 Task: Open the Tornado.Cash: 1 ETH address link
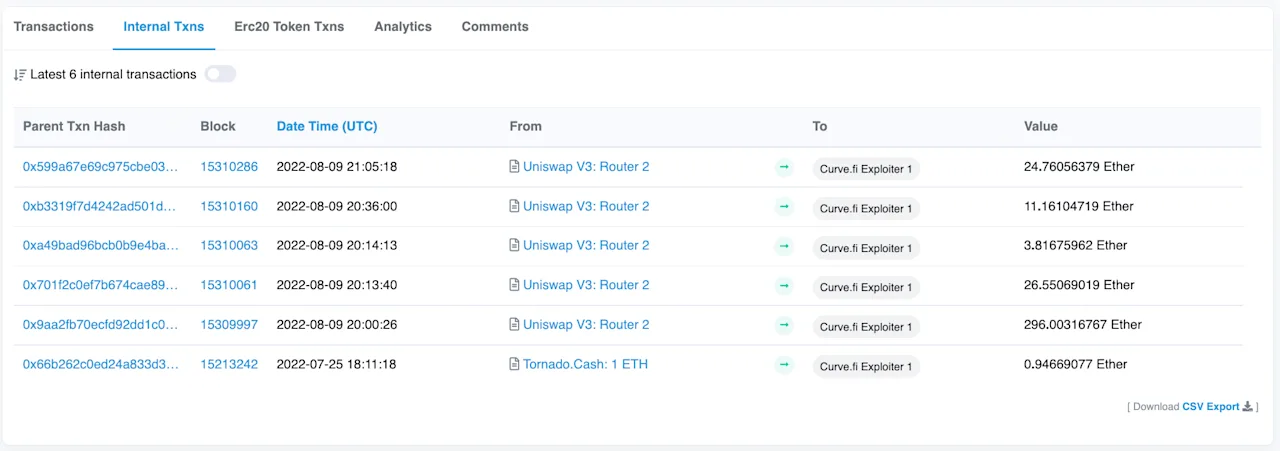[585, 364]
